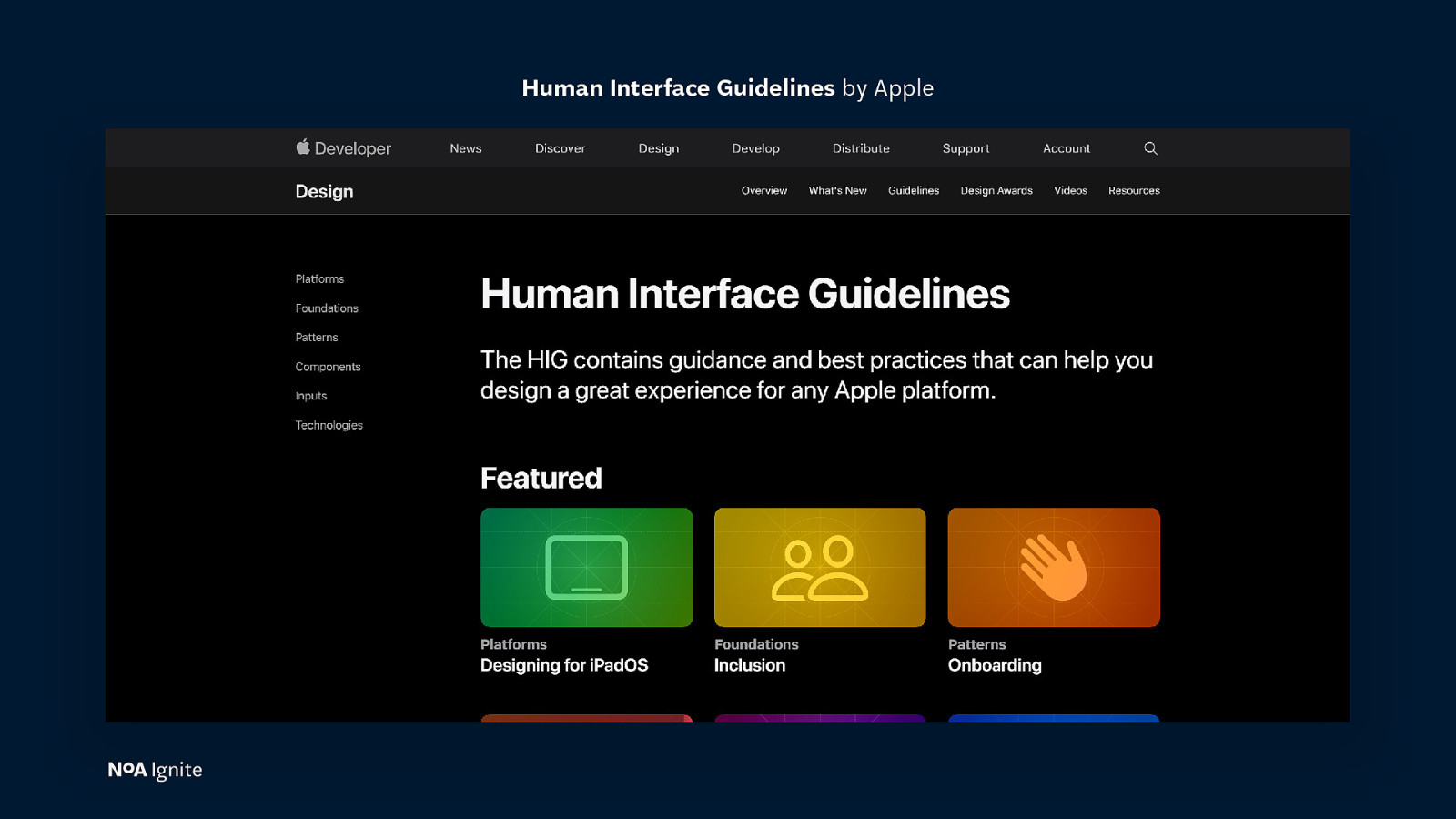Open the Support menu item
The width and height of the screenshot is (1456, 819).
[966, 148]
